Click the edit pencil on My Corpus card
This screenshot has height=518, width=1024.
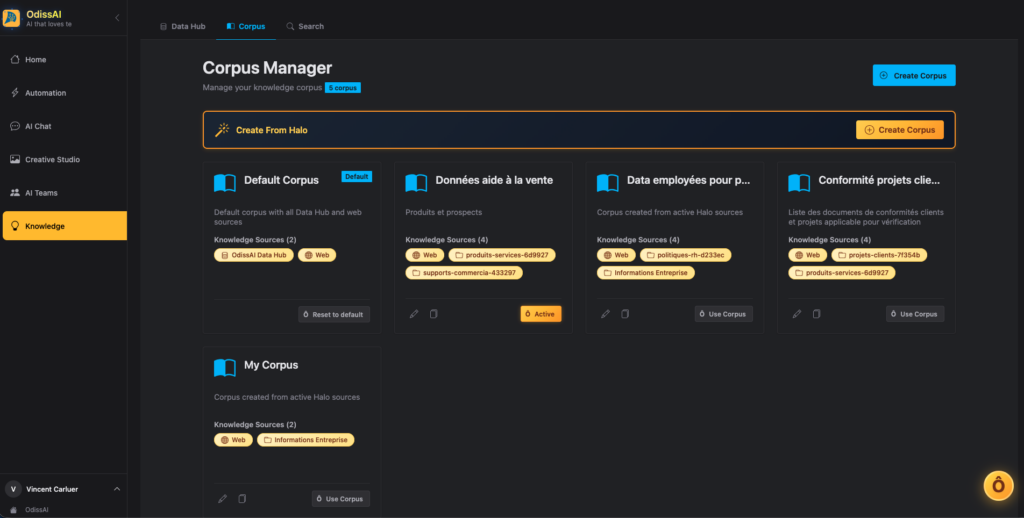click(222, 499)
